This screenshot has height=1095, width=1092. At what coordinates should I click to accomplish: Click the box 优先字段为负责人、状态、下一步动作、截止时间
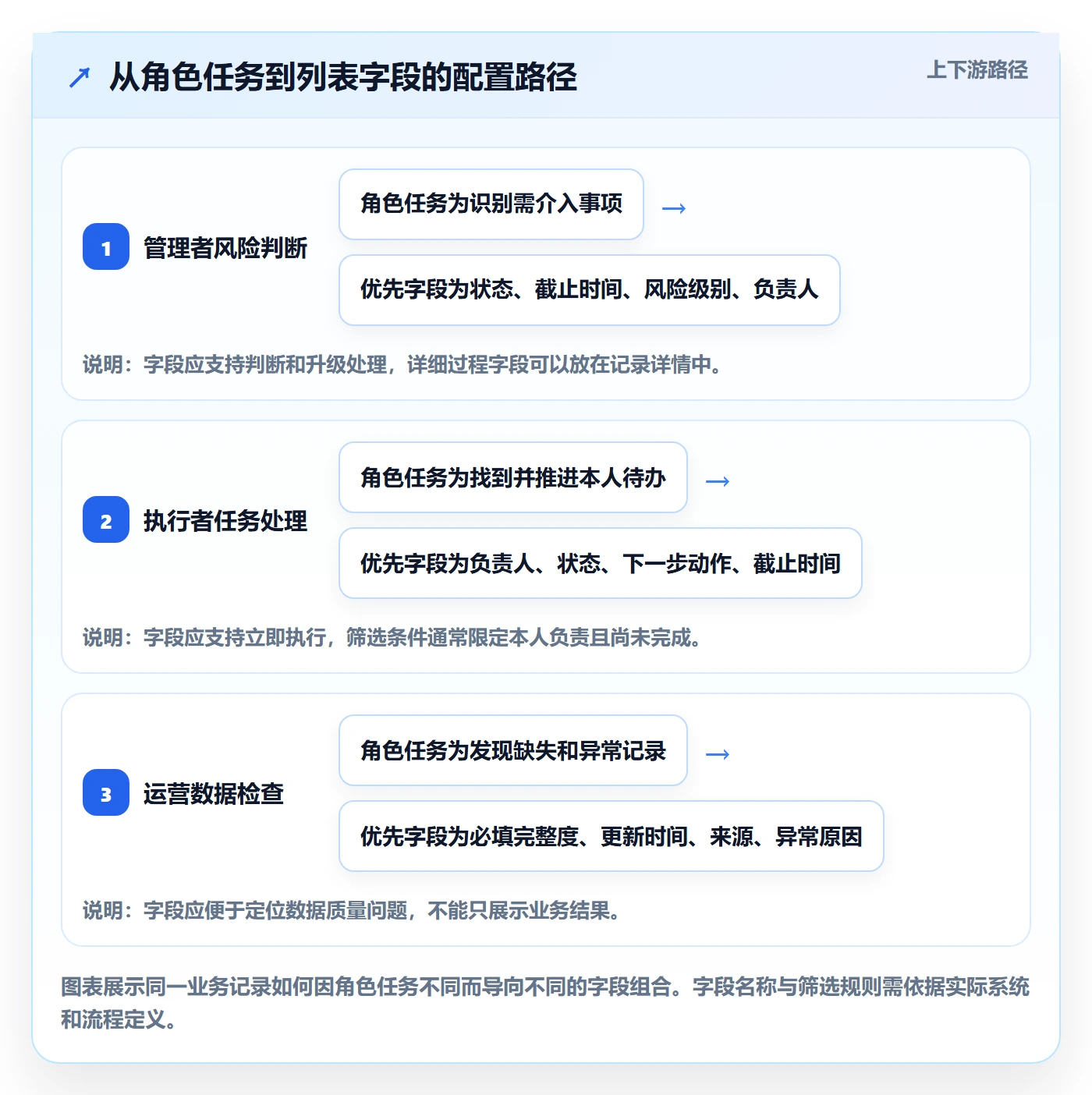tap(601, 563)
